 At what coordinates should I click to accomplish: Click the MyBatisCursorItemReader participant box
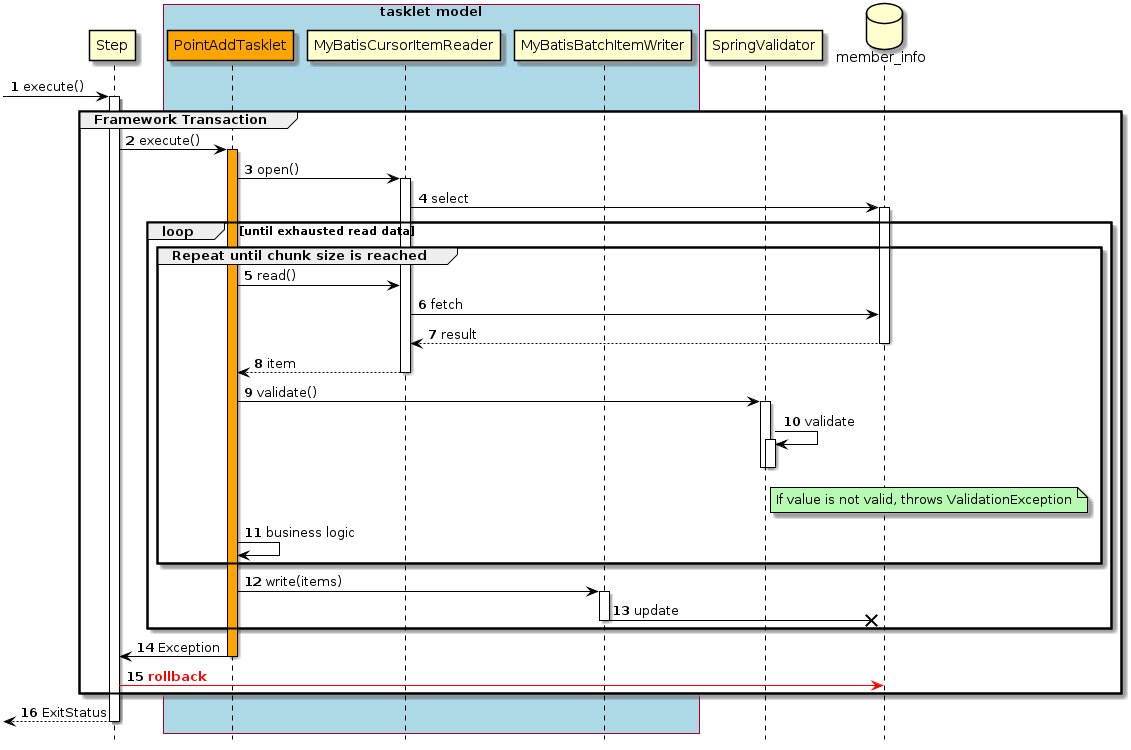tap(403, 45)
